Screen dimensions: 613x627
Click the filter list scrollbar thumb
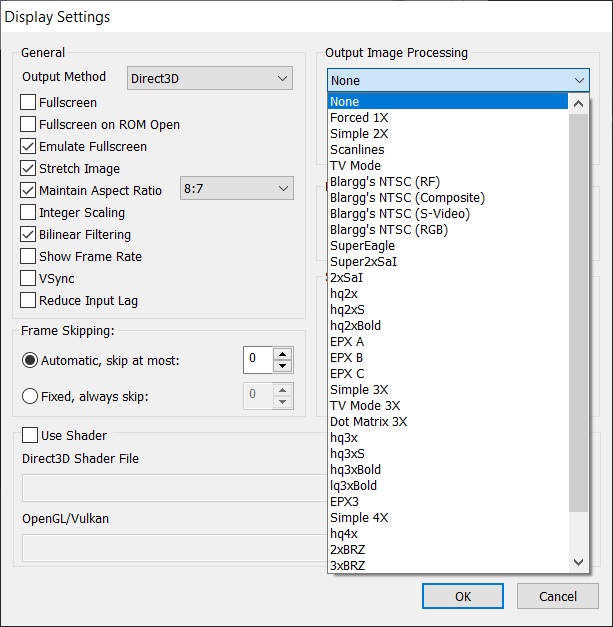click(578, 313)
